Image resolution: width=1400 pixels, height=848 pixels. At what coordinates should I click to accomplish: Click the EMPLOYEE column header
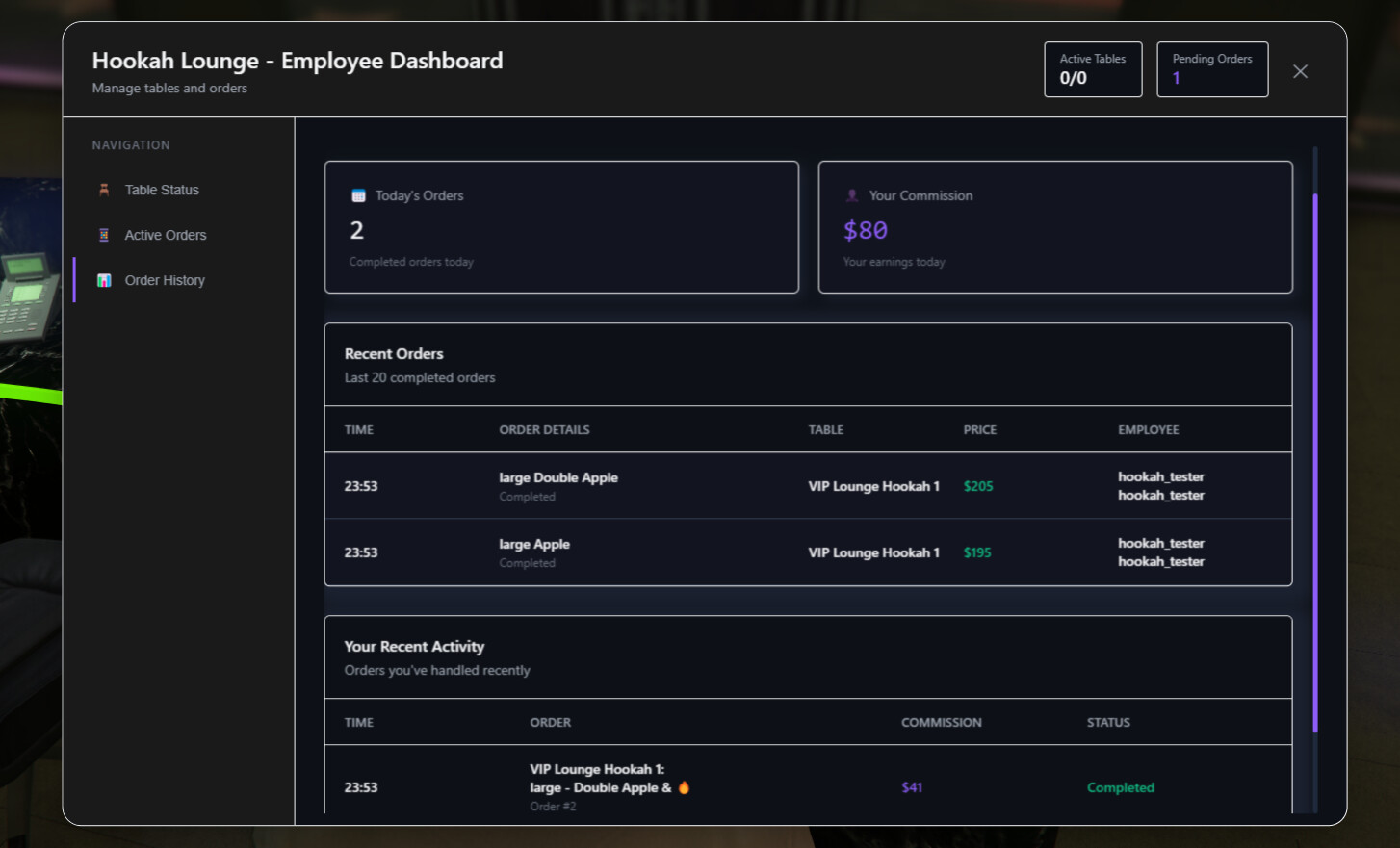[x=1148, y=429]
